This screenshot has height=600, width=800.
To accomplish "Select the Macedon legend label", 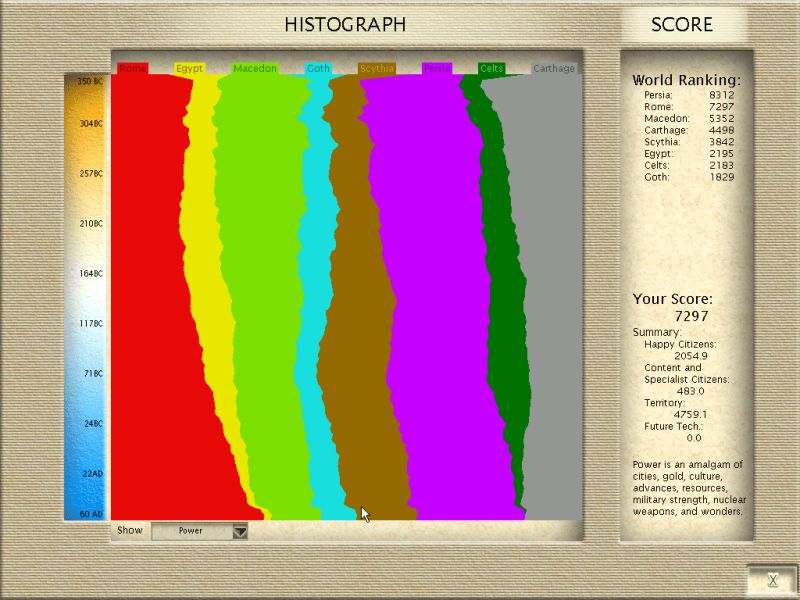I will 254,69.
